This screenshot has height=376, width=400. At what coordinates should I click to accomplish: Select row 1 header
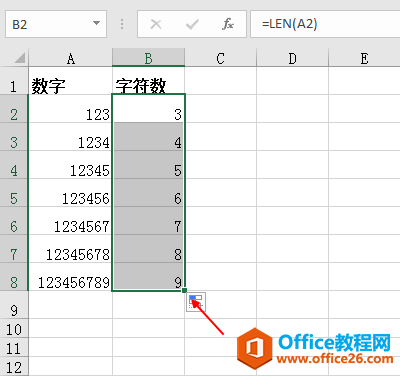pos(14,81)
